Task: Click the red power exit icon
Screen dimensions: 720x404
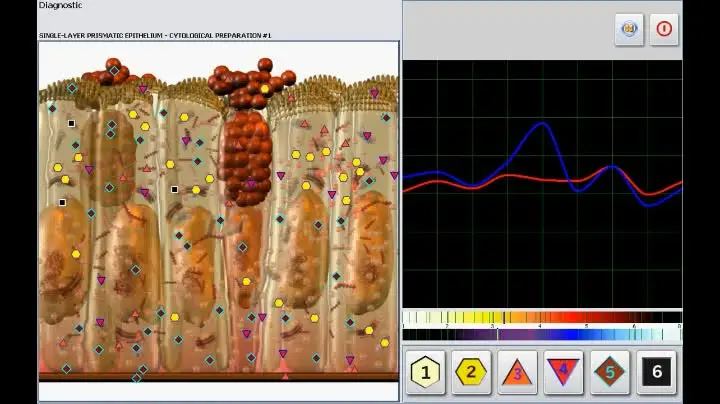Action: click(x=664, y=29)
